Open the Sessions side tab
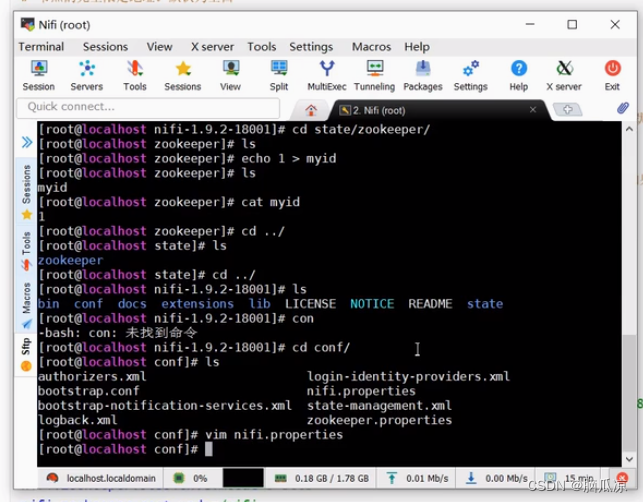Screen dimensions: 643x502 click(x=27, y=192)
